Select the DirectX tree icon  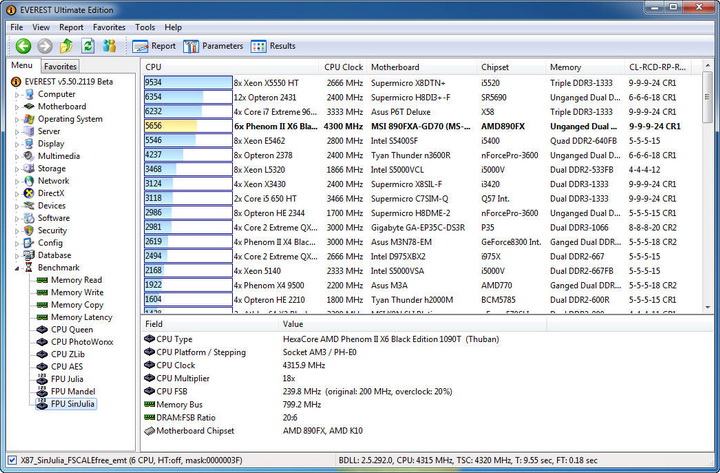coord(29,193)
